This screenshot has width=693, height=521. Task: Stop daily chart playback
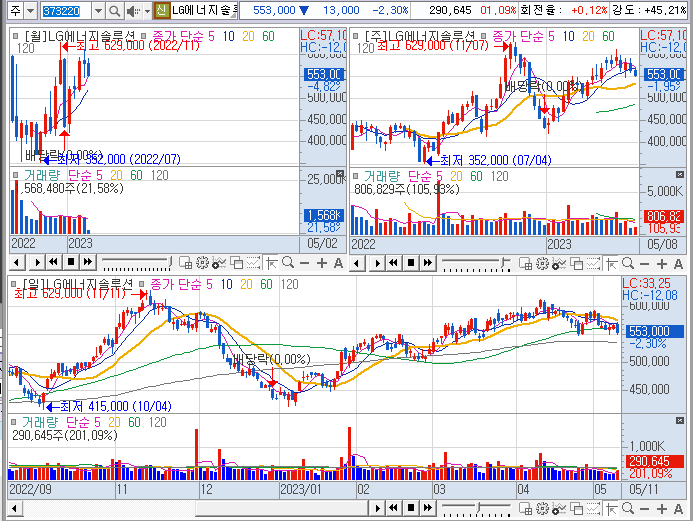pyautogui.click(x=411, y=508)
